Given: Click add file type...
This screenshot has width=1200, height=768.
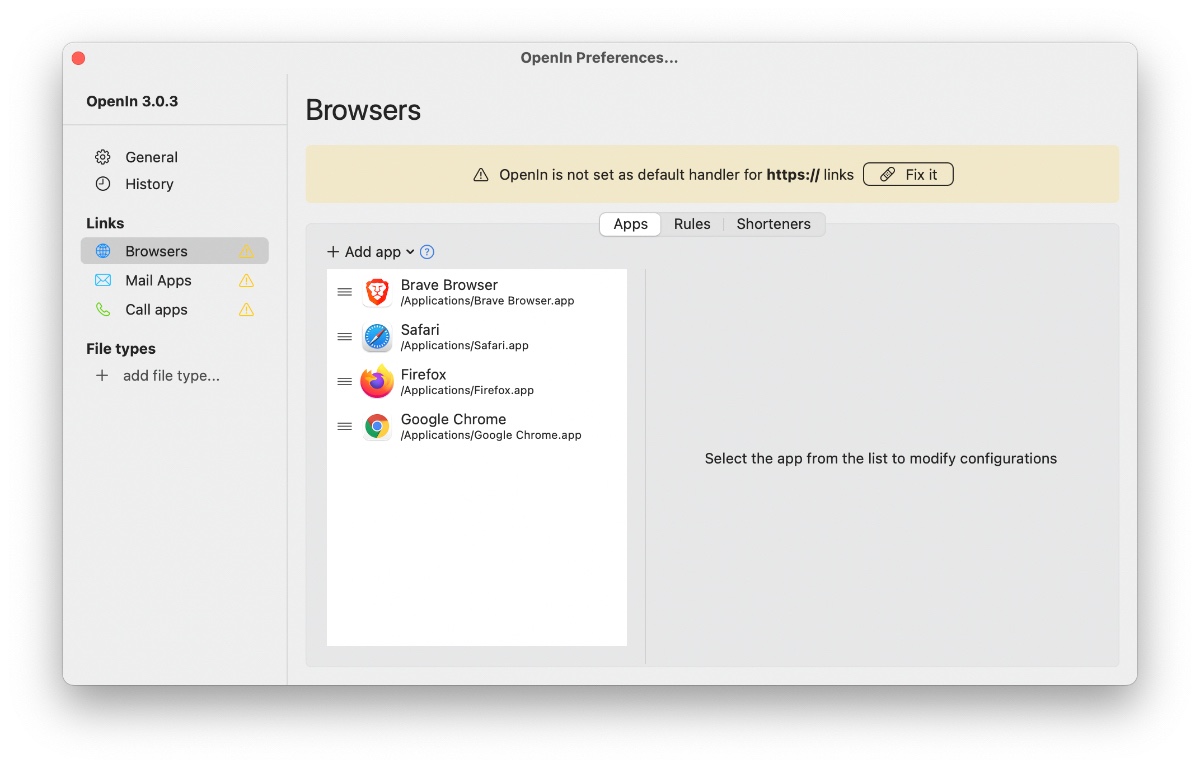Looking at the screenshot, I should tap(171, 376).
